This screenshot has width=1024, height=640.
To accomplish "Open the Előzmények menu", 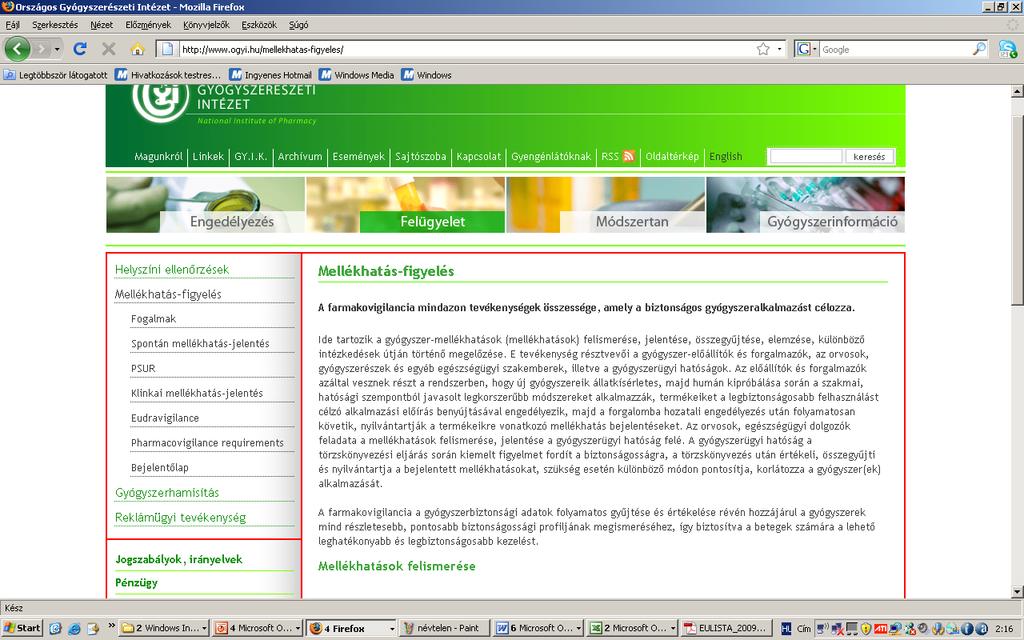I will click(148, 25).
